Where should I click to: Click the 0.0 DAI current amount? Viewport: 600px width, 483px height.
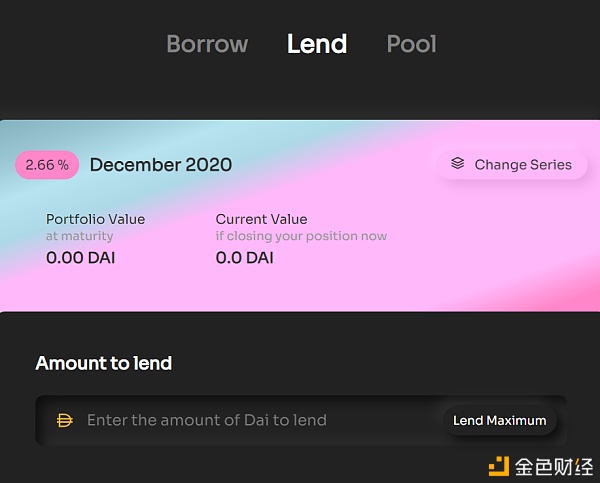coord(245,258)
